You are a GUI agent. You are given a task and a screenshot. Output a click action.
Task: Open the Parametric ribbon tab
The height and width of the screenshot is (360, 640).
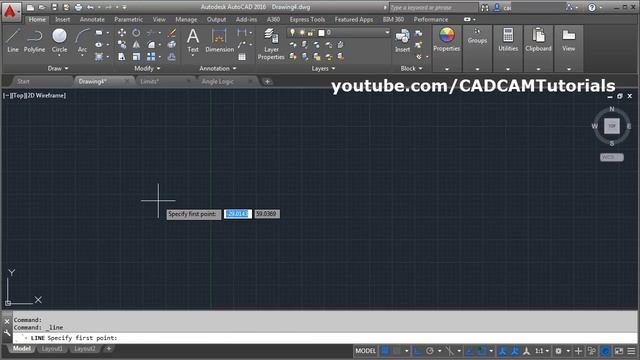(129, 20)
